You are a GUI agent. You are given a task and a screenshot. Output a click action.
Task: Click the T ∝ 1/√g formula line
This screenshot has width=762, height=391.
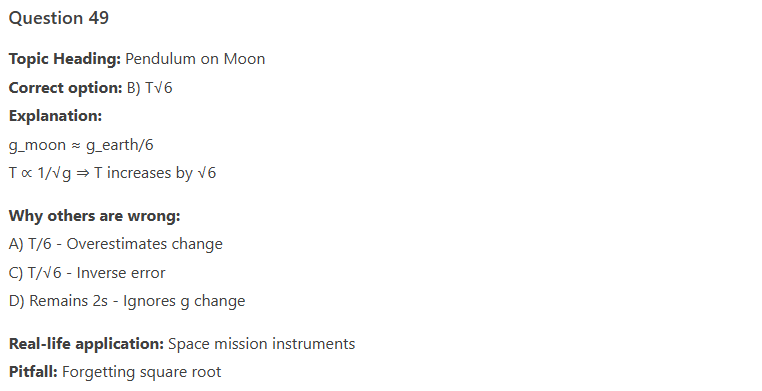pyautogui.click(x=112, y=173)
